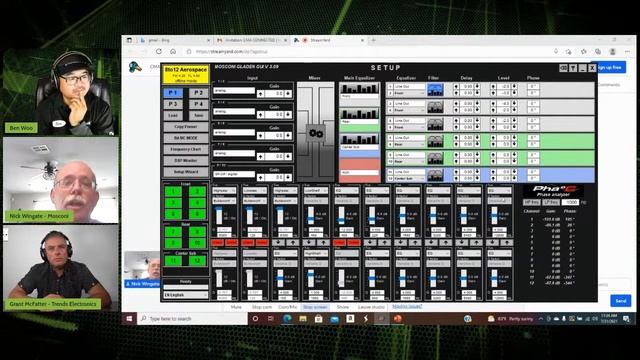
Task: Select preset P1
Action: tap(173, 93)
